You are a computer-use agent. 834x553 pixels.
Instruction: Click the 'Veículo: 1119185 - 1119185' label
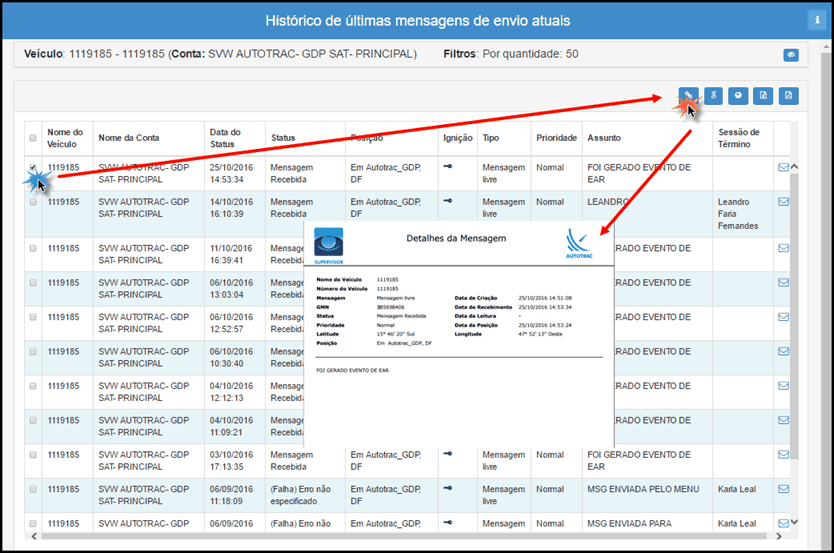95,54
